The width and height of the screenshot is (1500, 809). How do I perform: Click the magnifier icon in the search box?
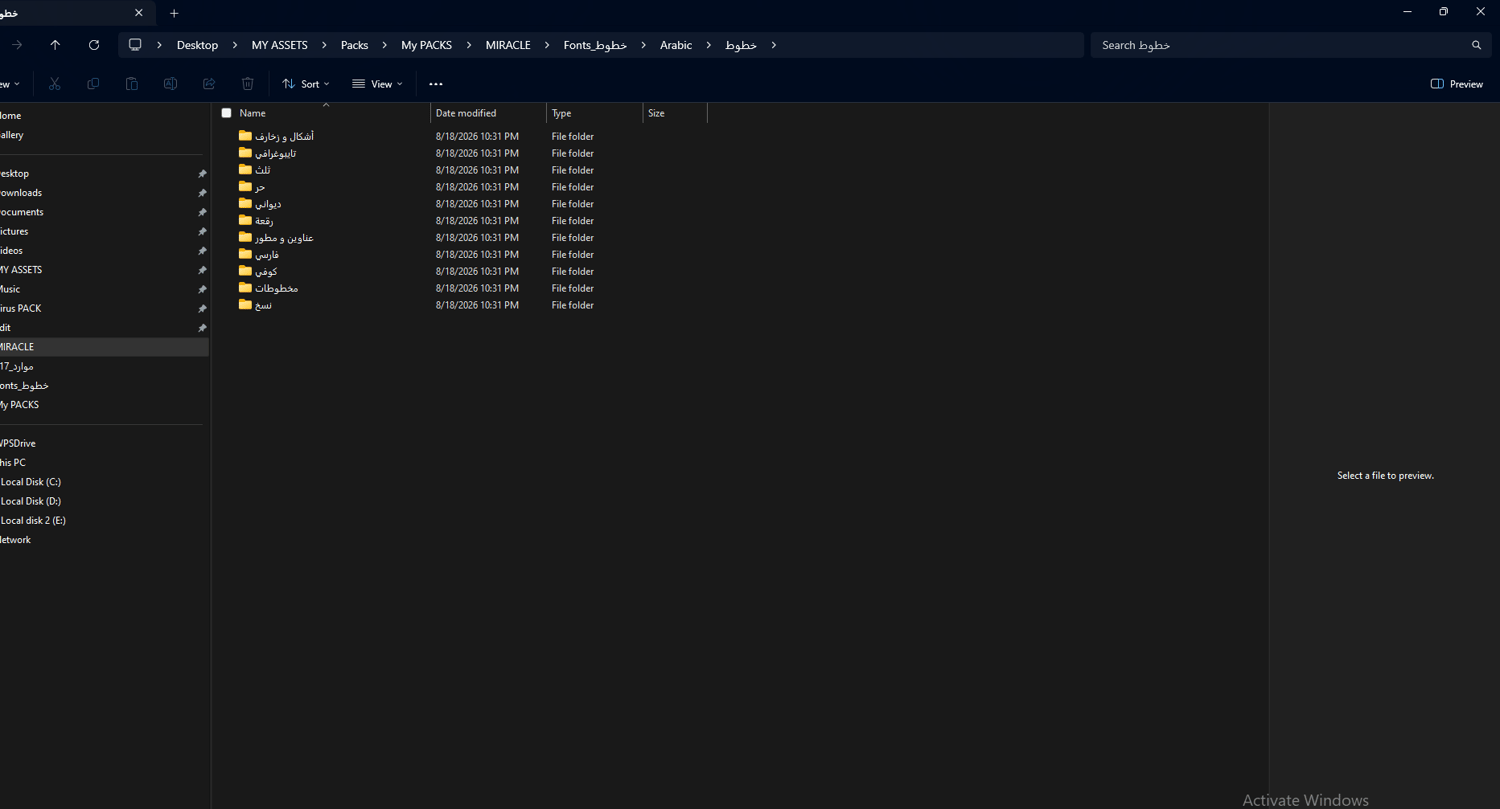tap(1476, 45)
